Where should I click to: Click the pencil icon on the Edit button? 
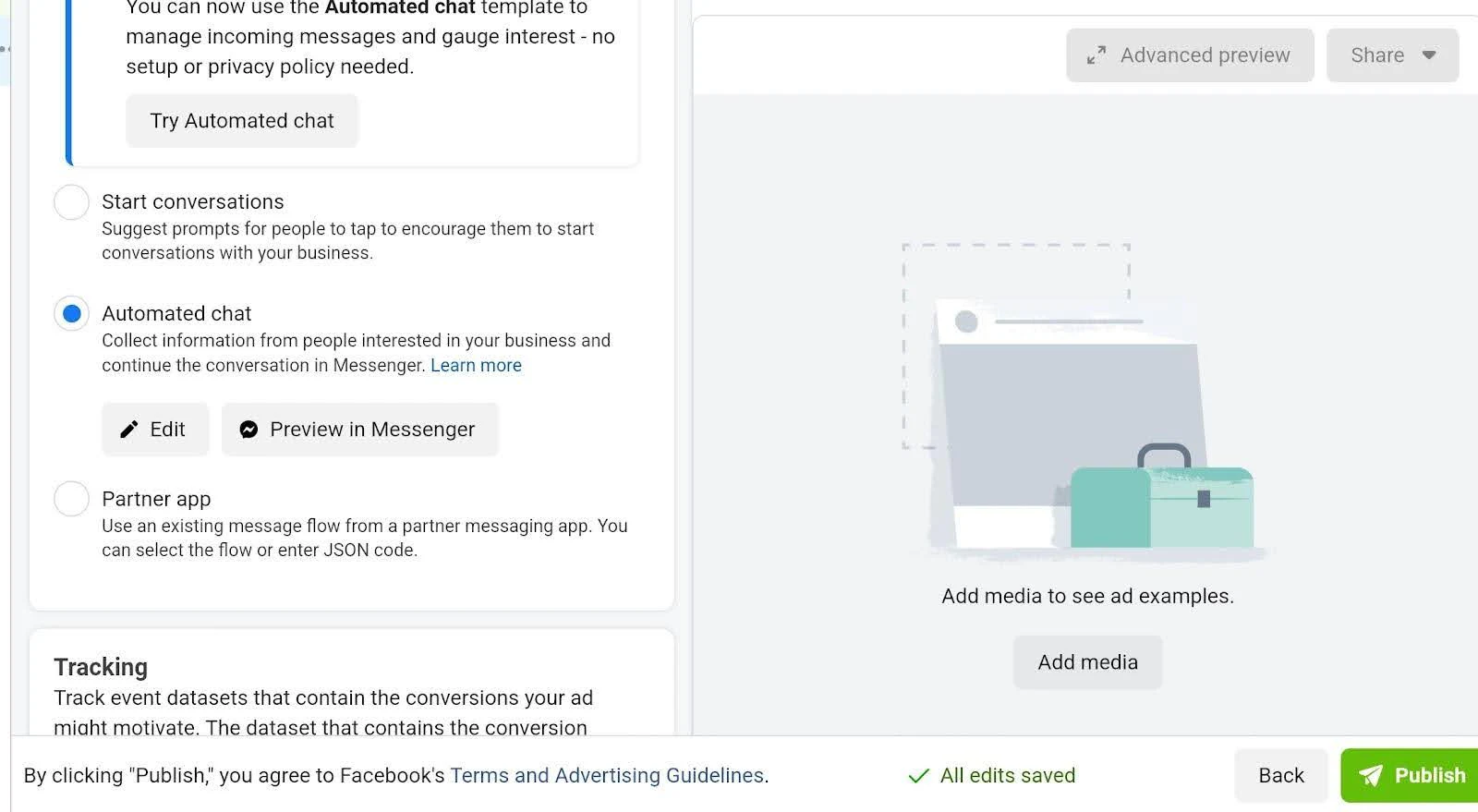[x=130, y=429]
